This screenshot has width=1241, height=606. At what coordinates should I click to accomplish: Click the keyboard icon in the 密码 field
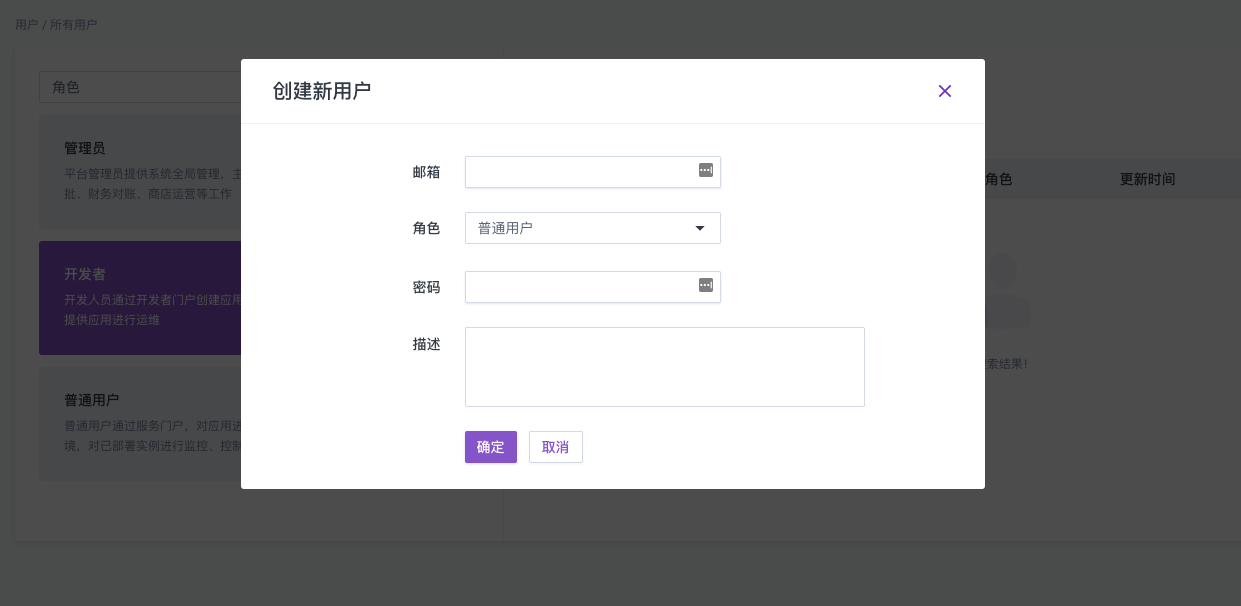pos(705,286)
